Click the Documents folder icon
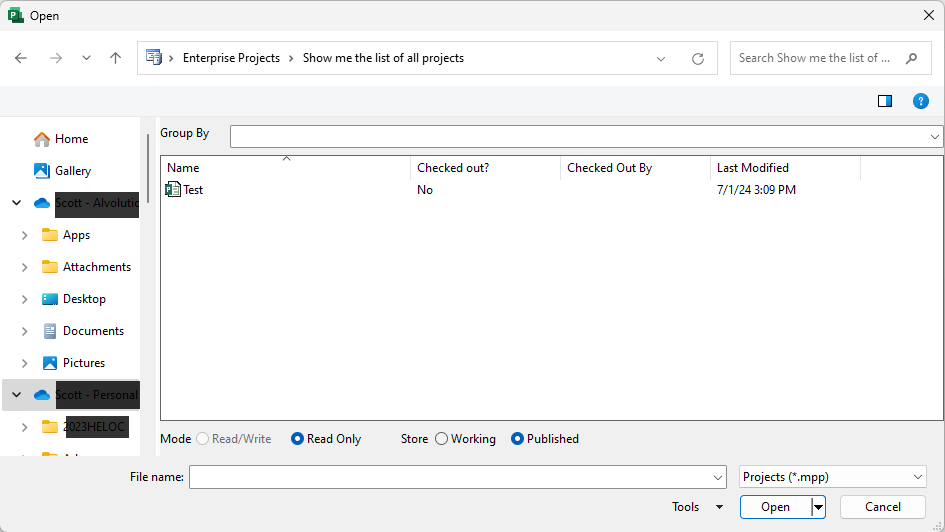 49,331
